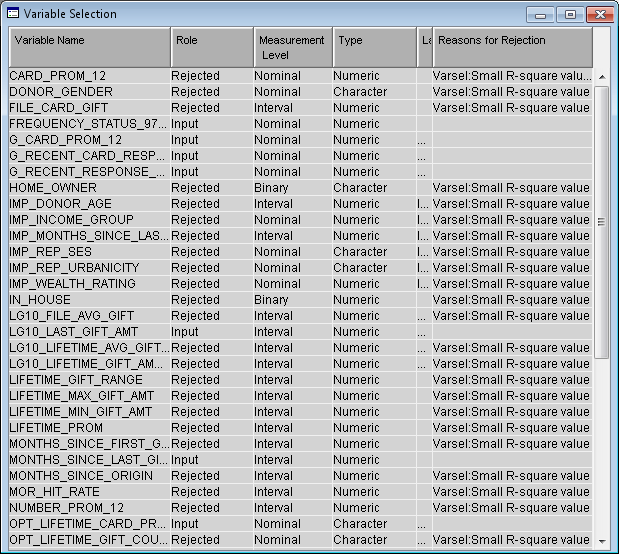619x554 pixels.
Task: Select the LIFETIME_MAX_GIFT_AMT variable name
Action: (82, 396)
